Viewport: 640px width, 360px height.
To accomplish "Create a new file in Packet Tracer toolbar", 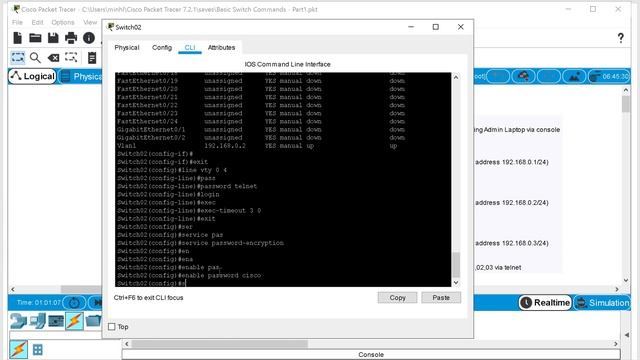I will click(x=18, y=38).
